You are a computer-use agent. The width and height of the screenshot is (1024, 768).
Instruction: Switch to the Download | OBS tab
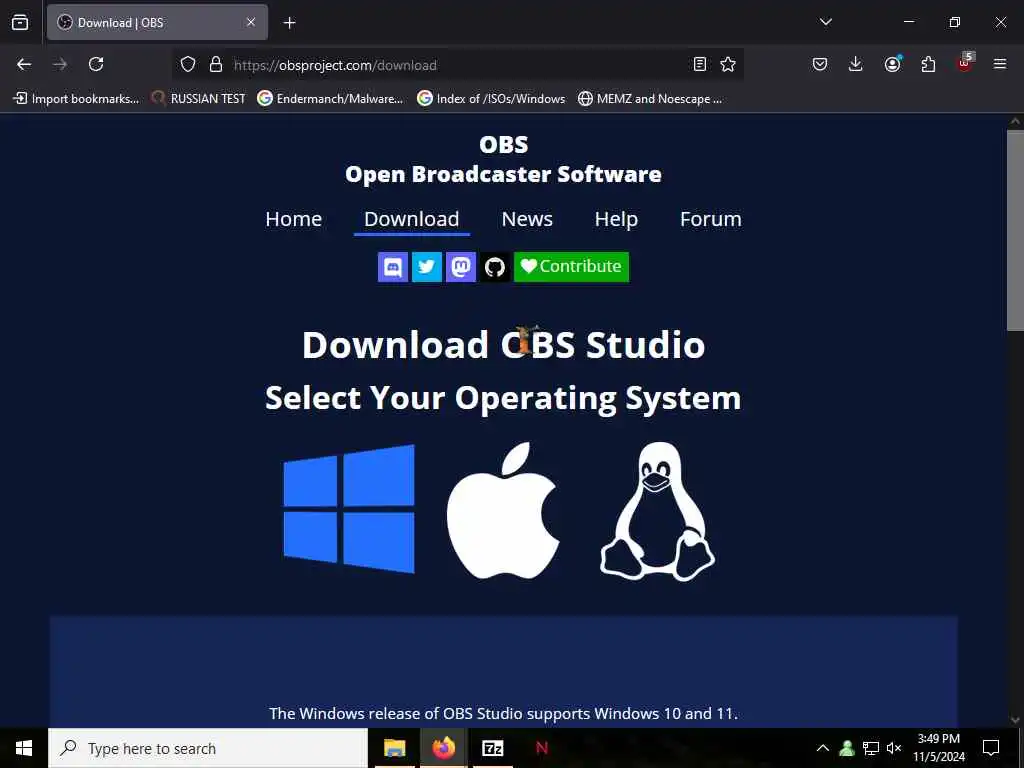[x=157, y=23]
